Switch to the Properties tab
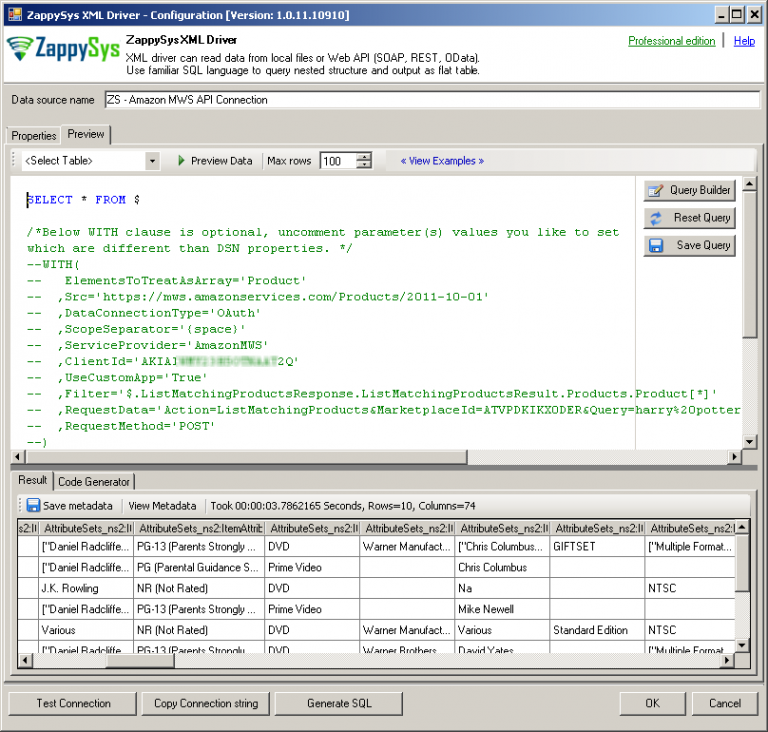 (34, 135)
